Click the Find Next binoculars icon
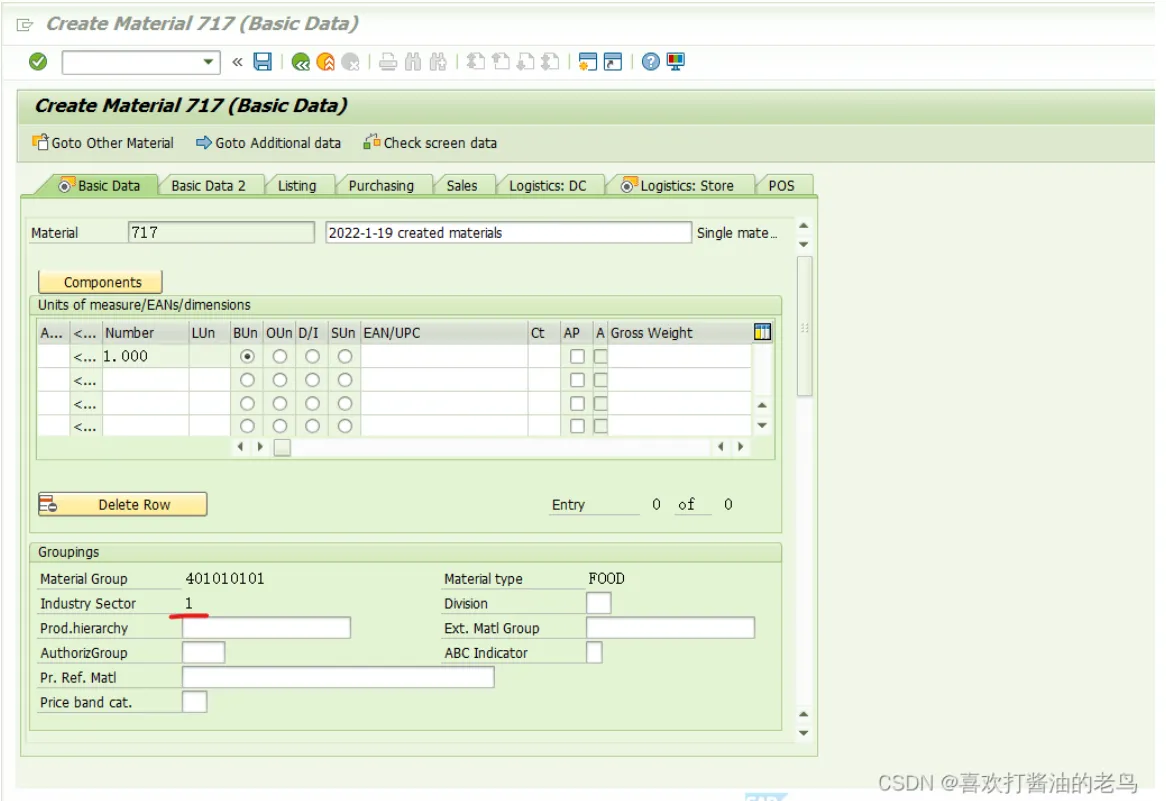Screen dimensions: 1166x801 (438, 62)
